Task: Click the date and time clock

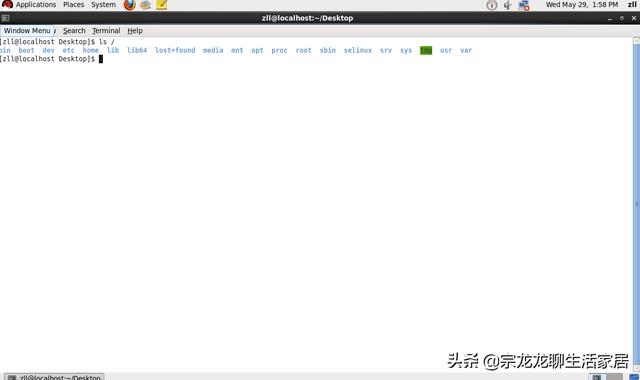Action: point(582,5)
